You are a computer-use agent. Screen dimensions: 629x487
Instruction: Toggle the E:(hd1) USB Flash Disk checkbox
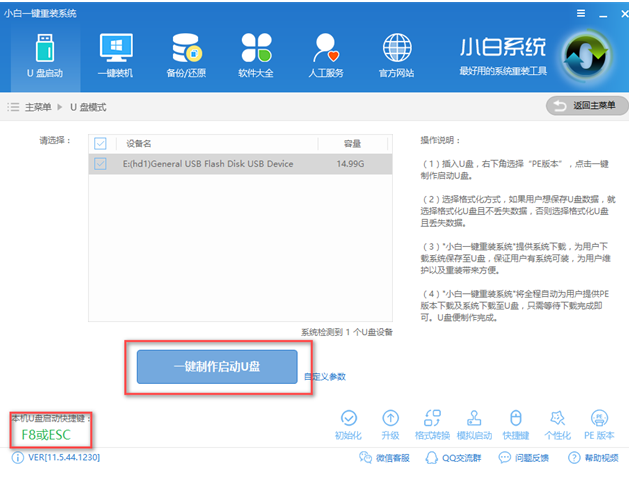100,163
